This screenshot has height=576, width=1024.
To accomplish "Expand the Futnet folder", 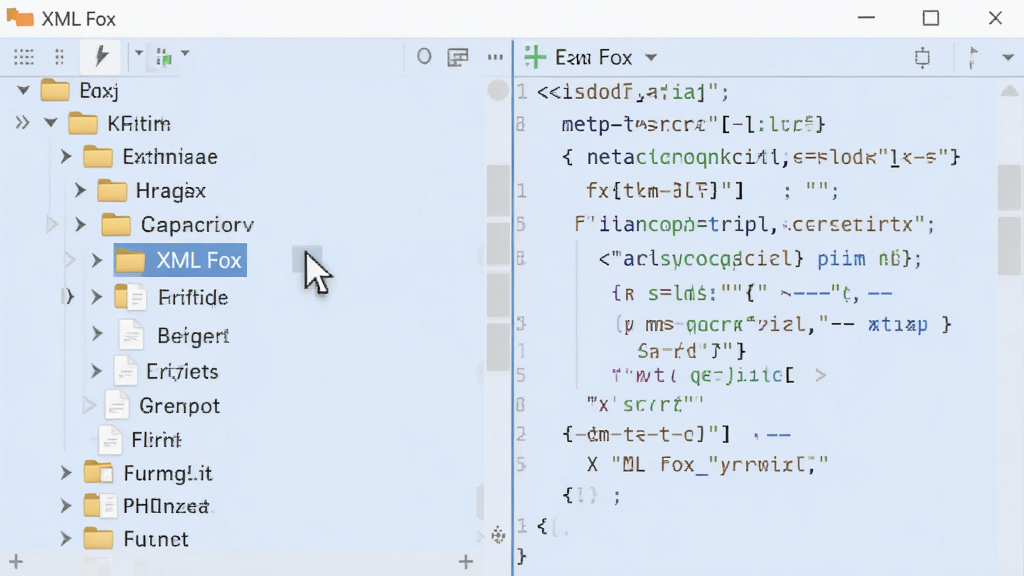I will [x=66, y=539].
